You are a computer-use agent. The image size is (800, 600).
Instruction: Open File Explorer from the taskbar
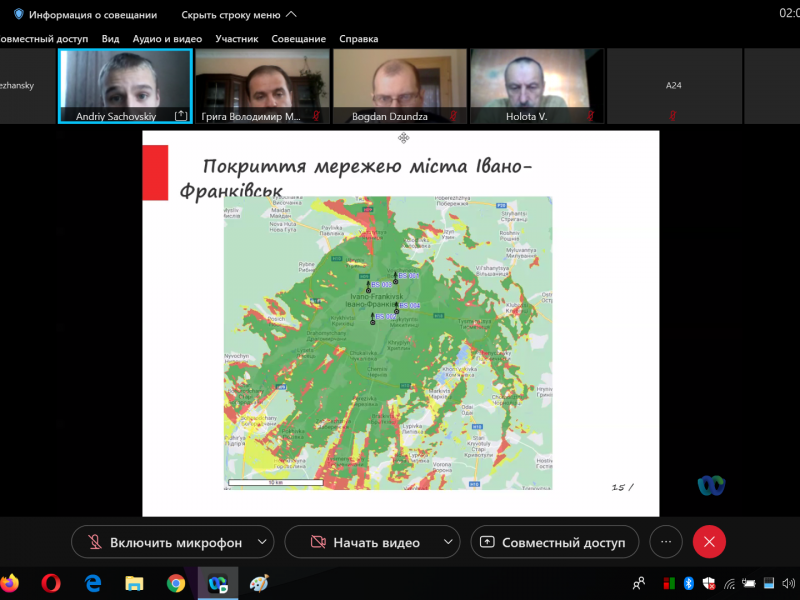click(134, 582)
